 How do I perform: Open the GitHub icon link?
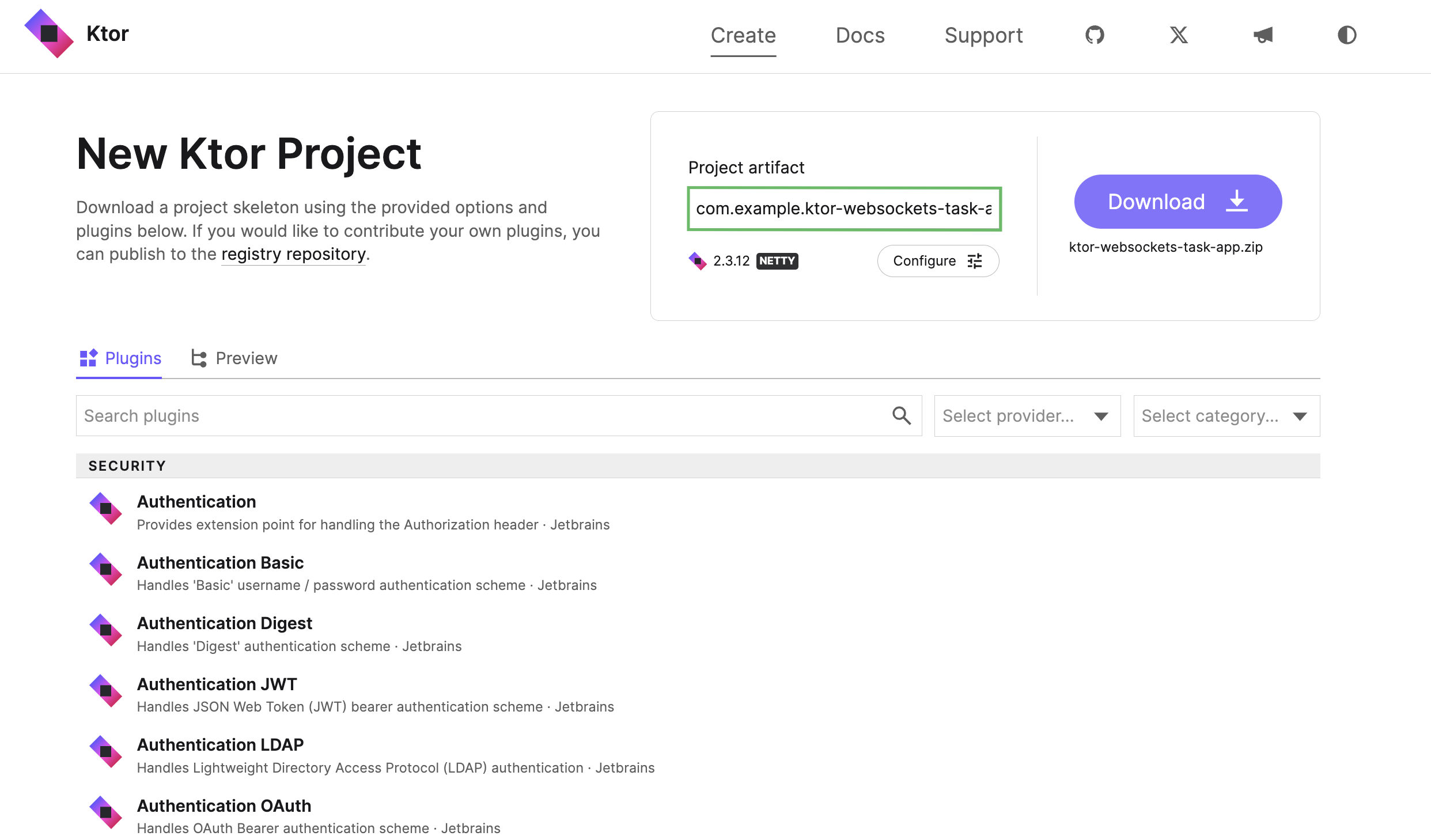1094,35
